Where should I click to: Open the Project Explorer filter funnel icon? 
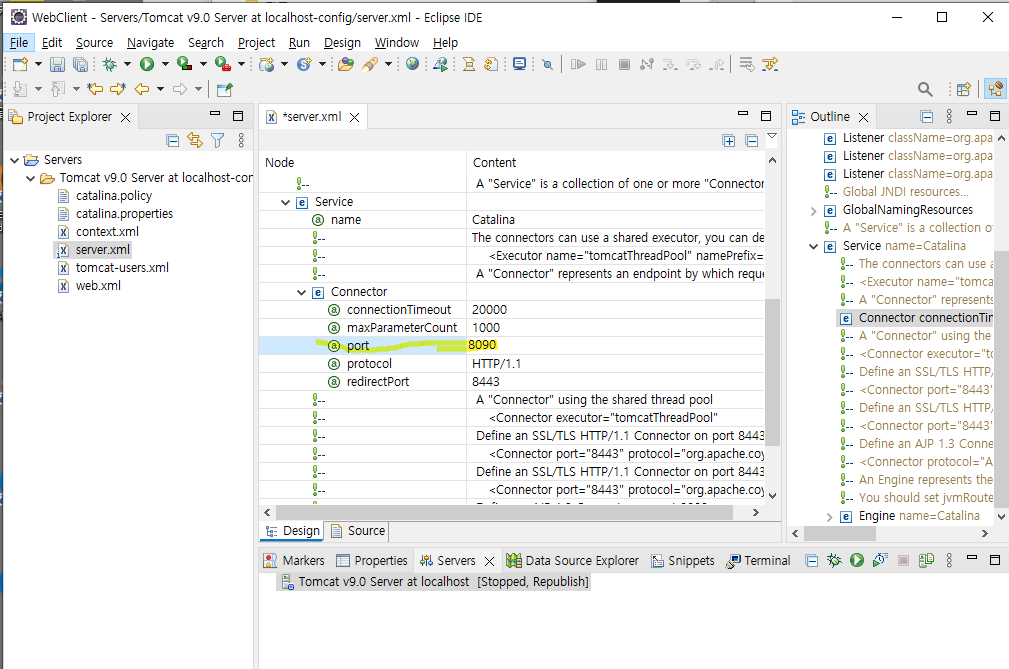point(218,140)
